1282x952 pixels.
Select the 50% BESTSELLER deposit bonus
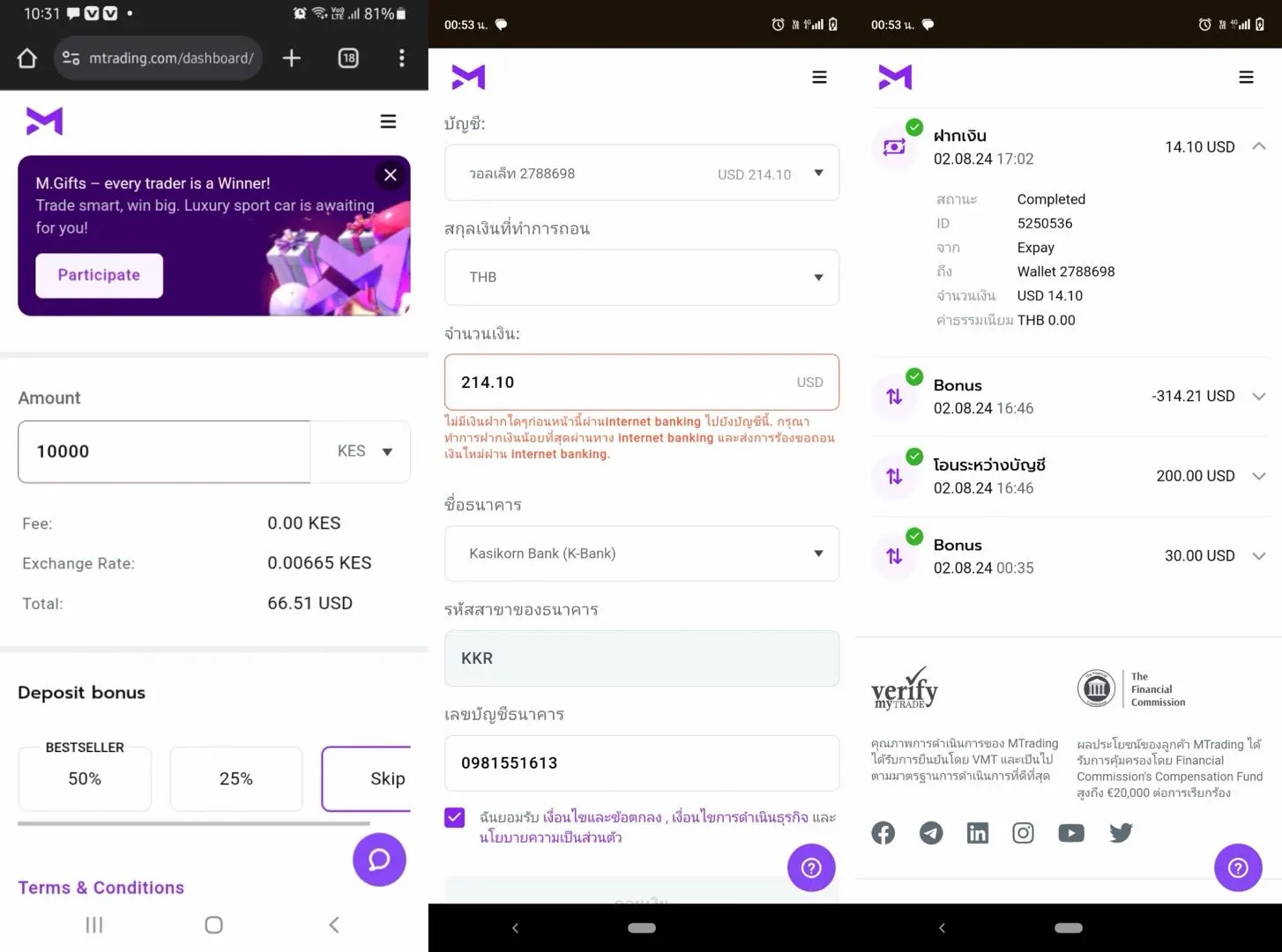point(85,778)
